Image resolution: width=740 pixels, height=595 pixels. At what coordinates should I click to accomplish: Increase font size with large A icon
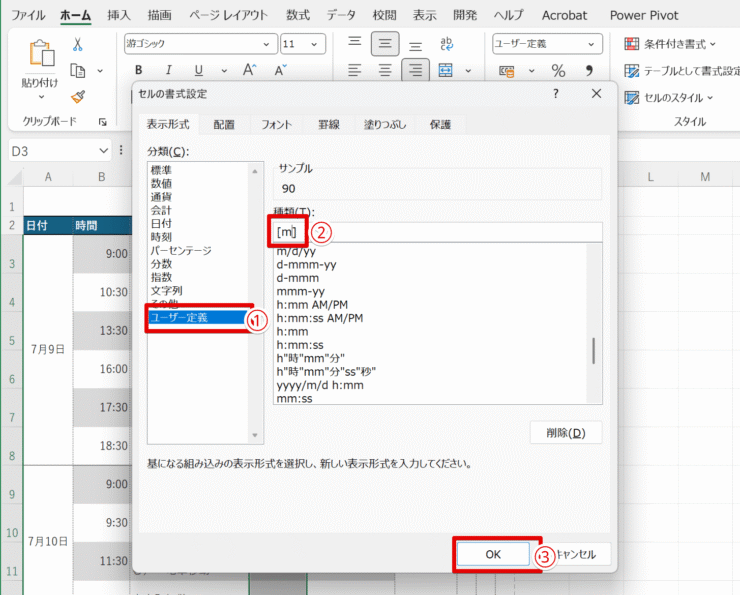[249, 70]
